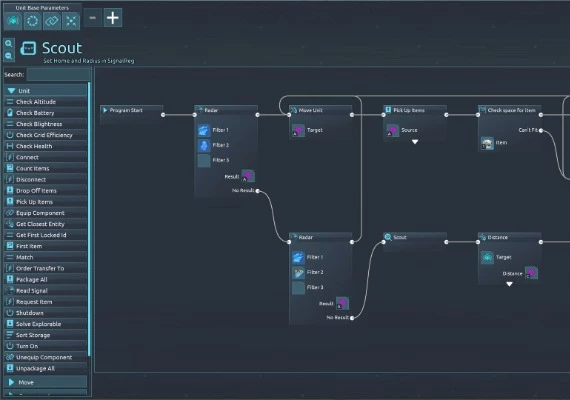The width and height of the screenshot is (570, 400).
Task: Open Filter 1 icon in top Radar node
Action: 204,130
